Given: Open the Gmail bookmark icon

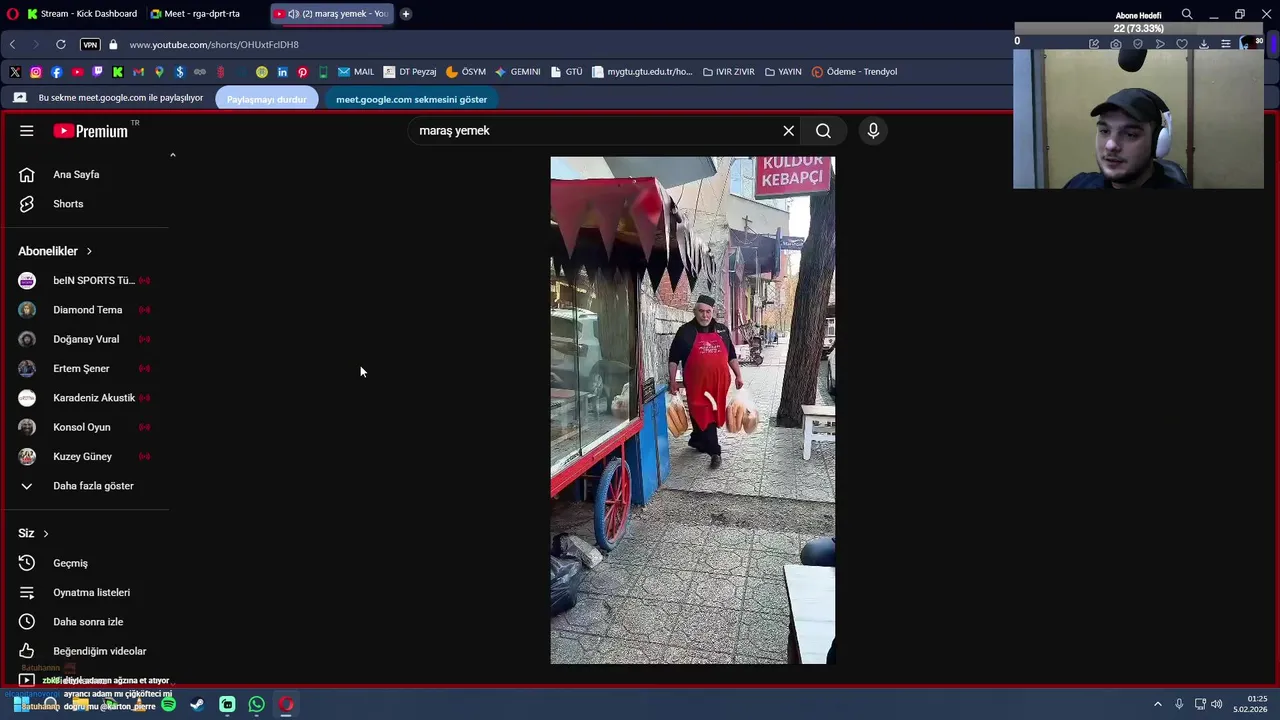Looking at the screenshot, I should point(138,72).
